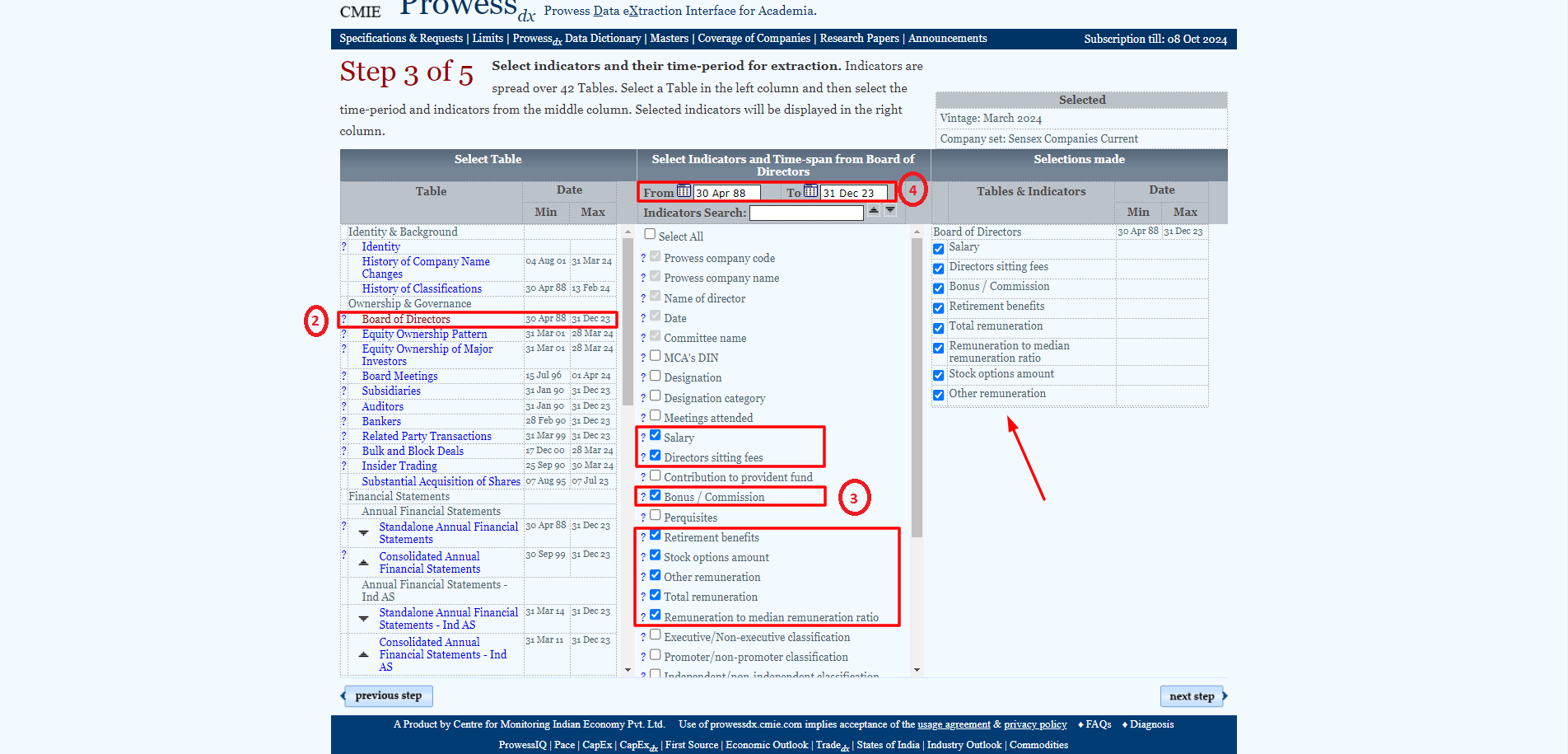Open help '?' for Retirement benefits indicator
This screenshot has width=1568, height=754.
pos(643,538)
